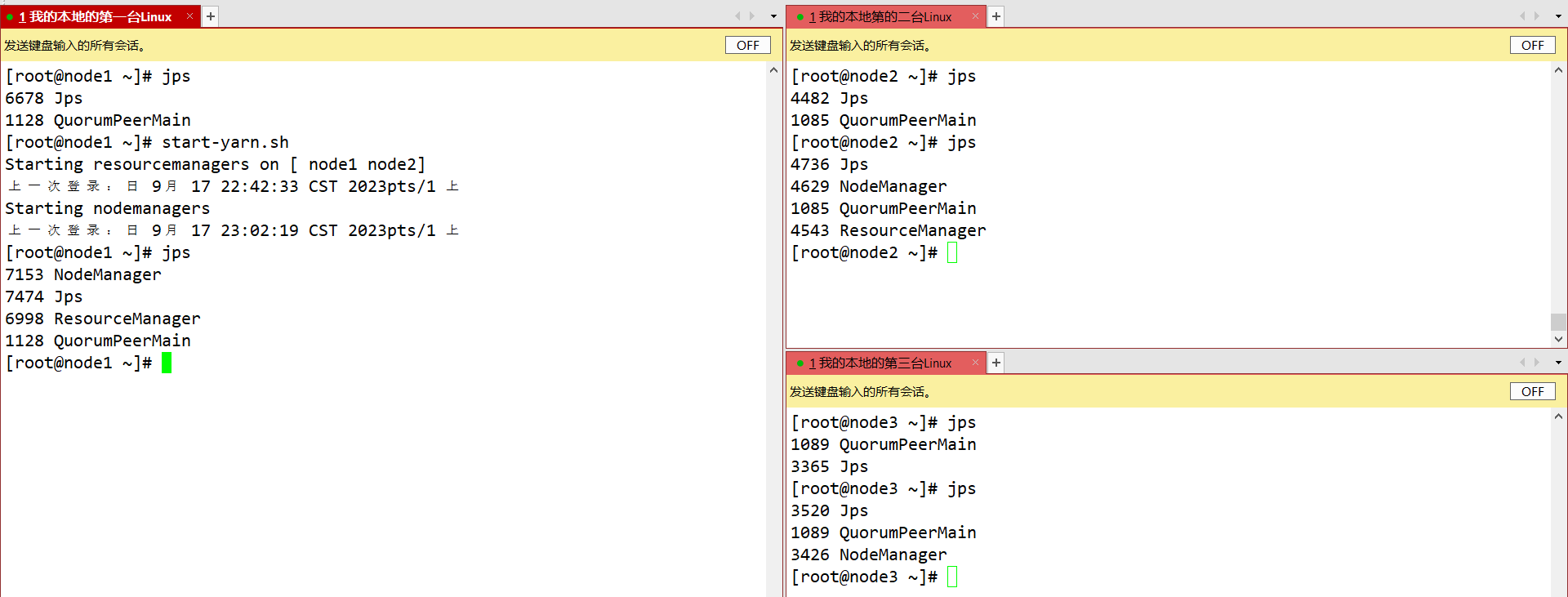Image resolution: width=1568 pixels, height=597 pixels.
Task: Click '4482 Jps' in node2 terminal
Action: [830, 98]
